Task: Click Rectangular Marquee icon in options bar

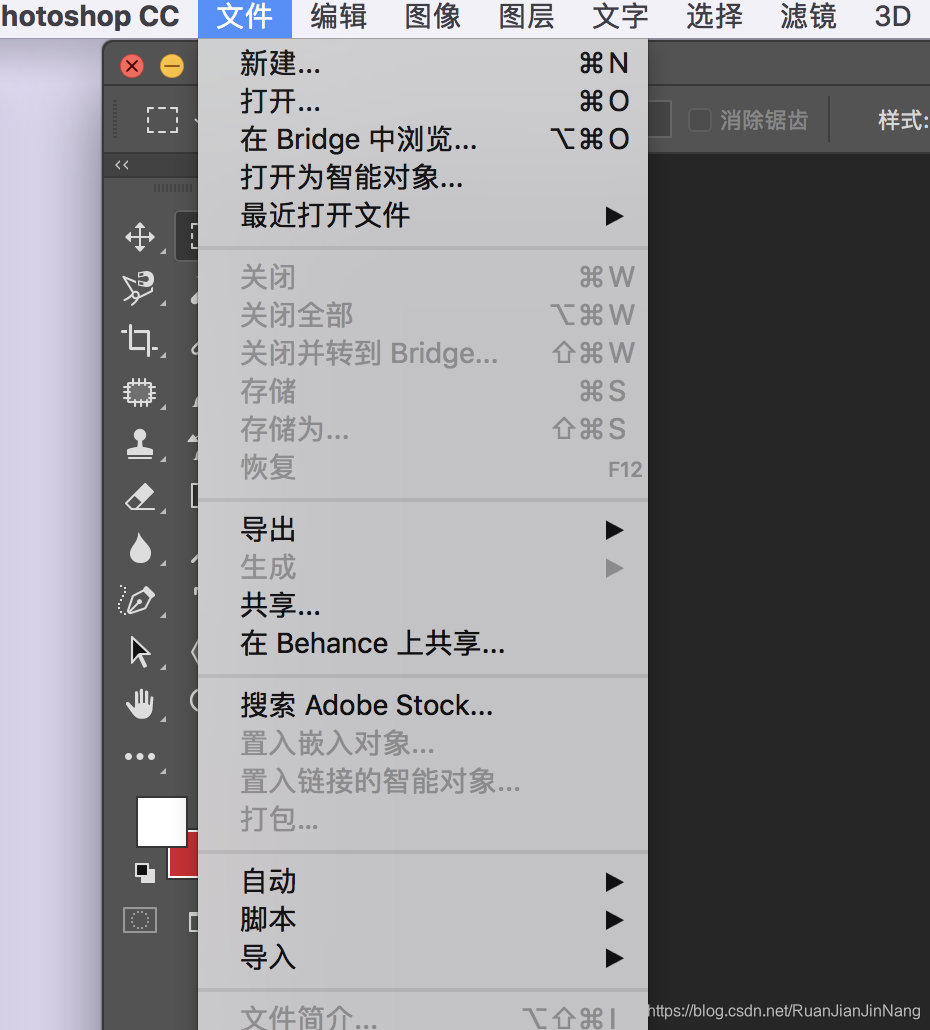Action: click(162, 120)
